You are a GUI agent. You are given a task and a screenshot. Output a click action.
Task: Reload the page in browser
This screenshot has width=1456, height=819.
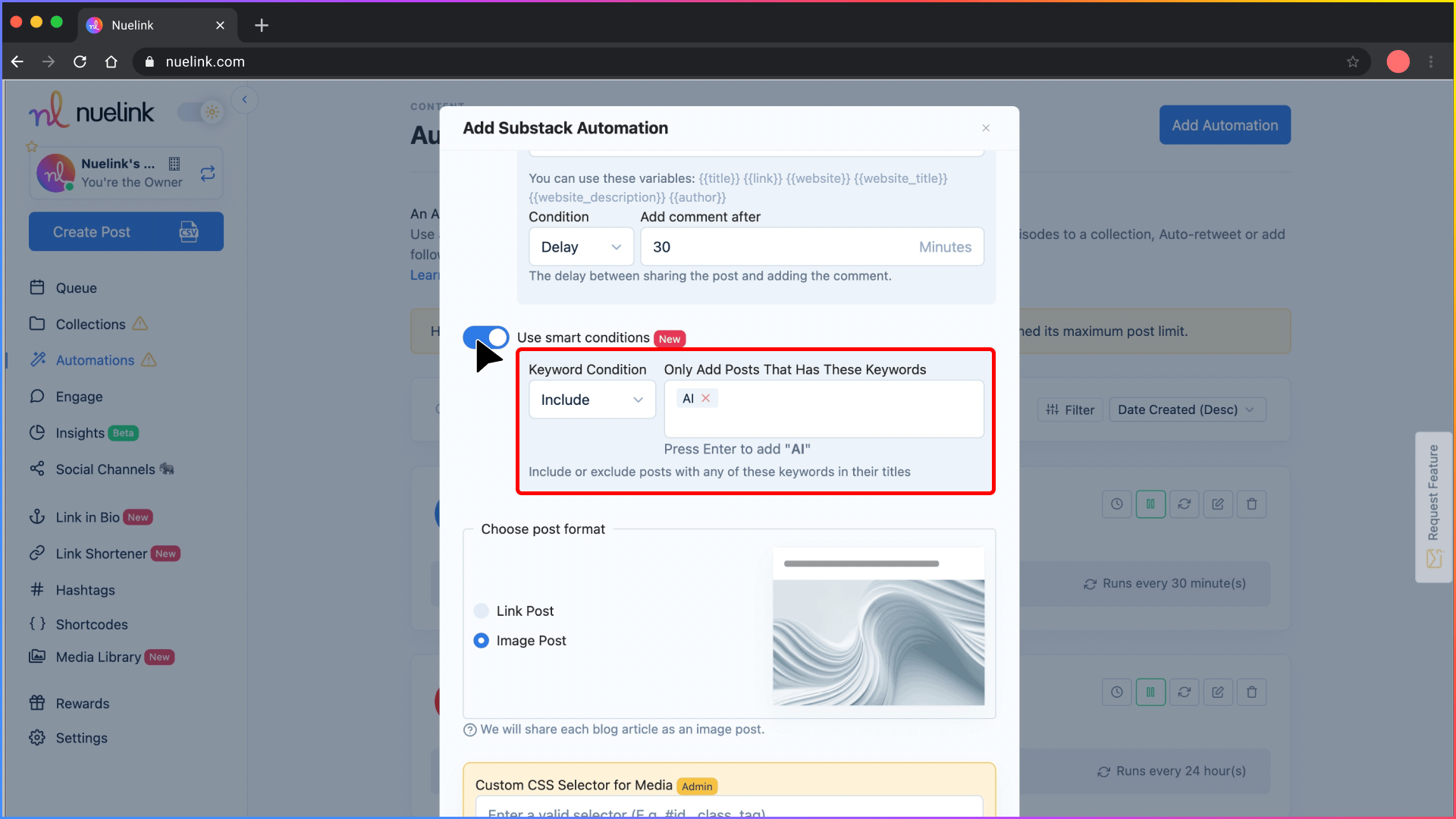click(80, 61)
